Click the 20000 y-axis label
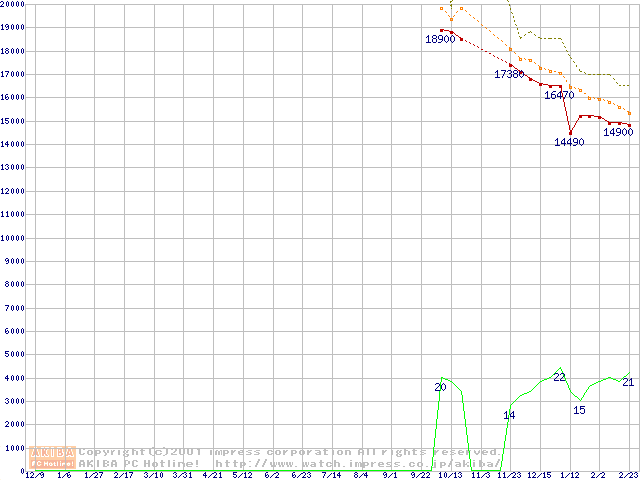 pos(12,5)
